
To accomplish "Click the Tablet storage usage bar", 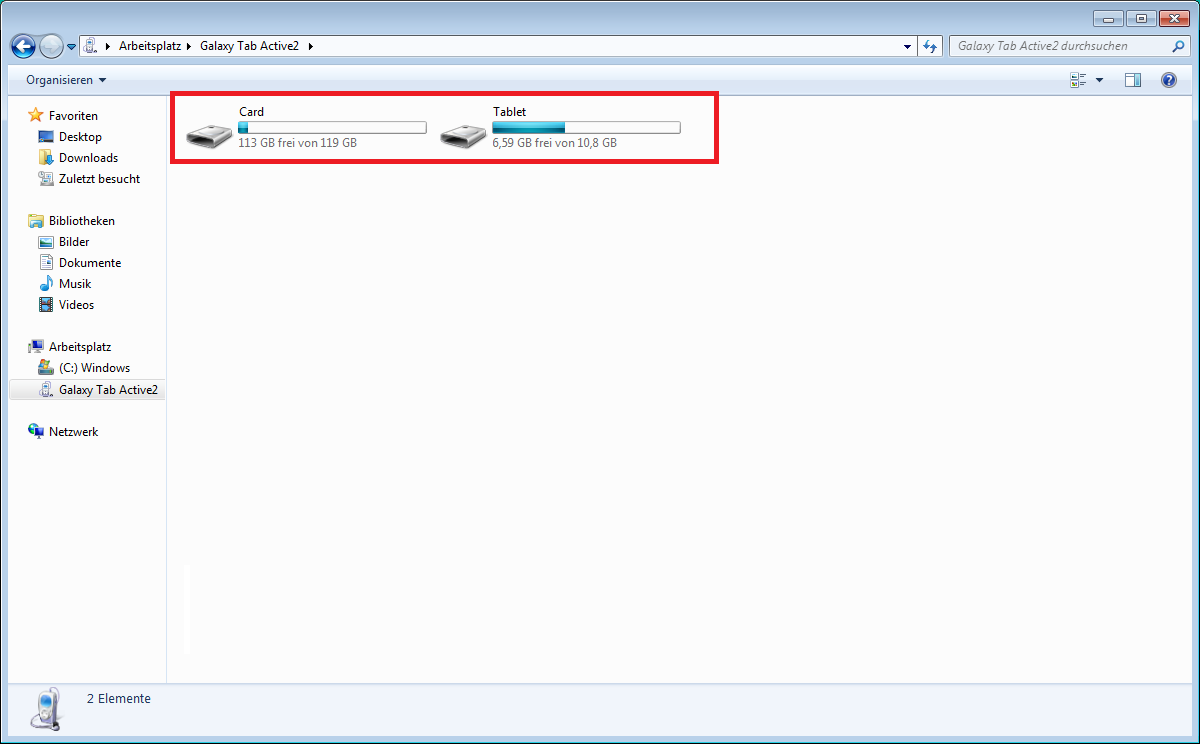I will tap(586, 127).
